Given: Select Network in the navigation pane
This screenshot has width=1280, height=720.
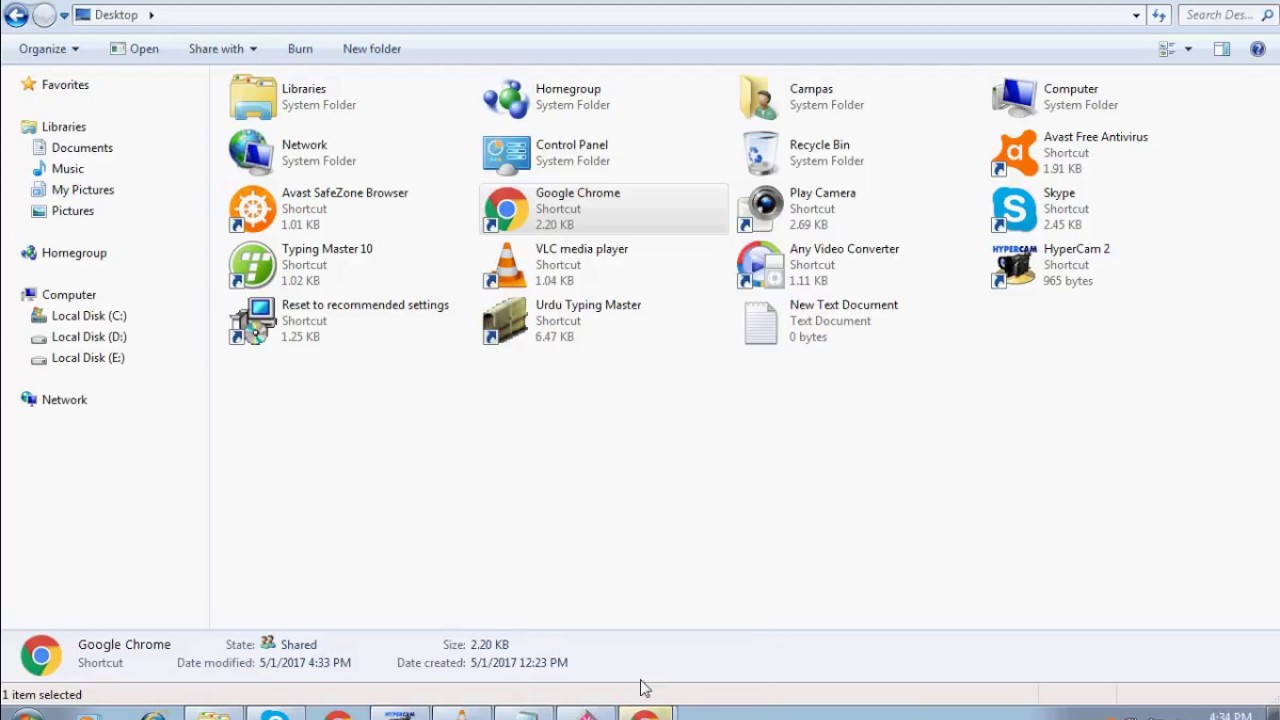Looking at the screenshot, I should pos(64,400).
